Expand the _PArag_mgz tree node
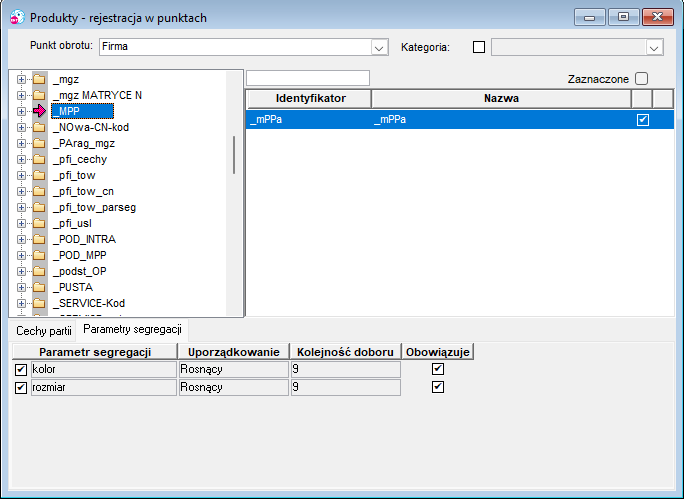This screenshot has height=499, width=685. point(21,143)
